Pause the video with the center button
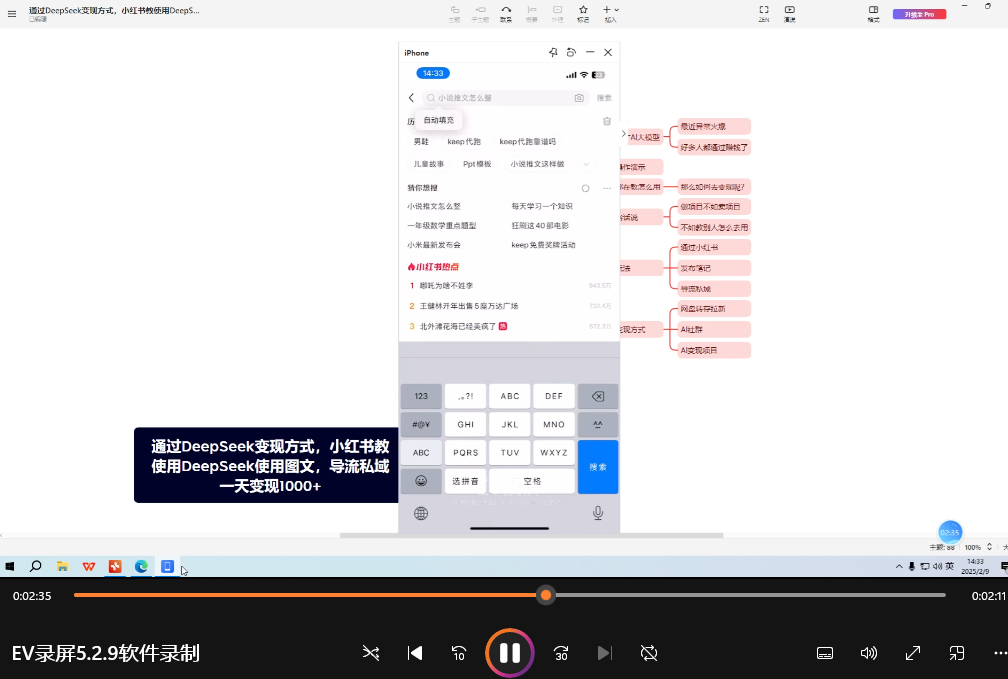This screenshot has height=679, width=1008. [x=510, y=653]
